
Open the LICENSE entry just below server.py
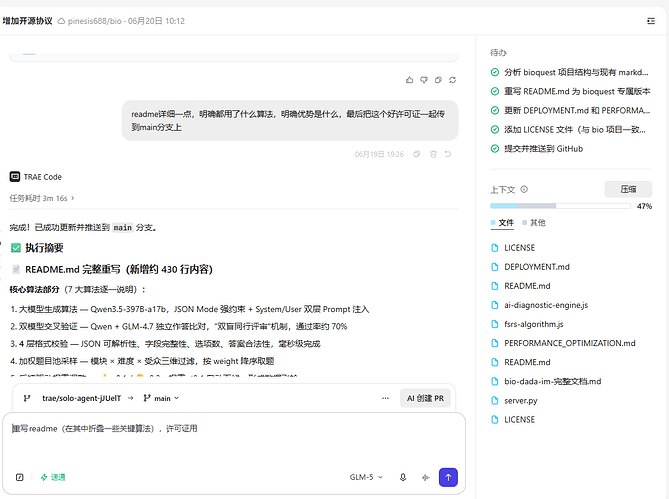click(x=519, y=420)
